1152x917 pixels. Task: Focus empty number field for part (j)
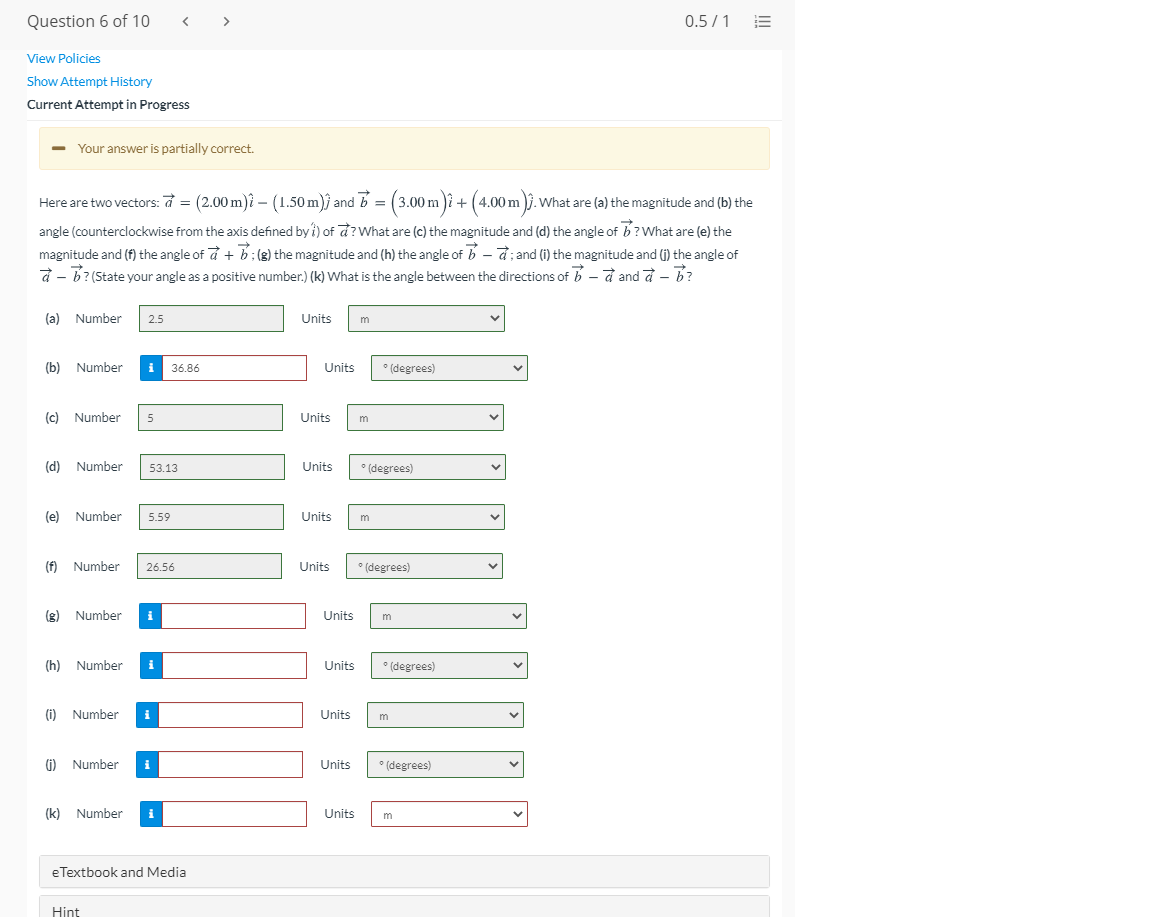pos(231,764)
